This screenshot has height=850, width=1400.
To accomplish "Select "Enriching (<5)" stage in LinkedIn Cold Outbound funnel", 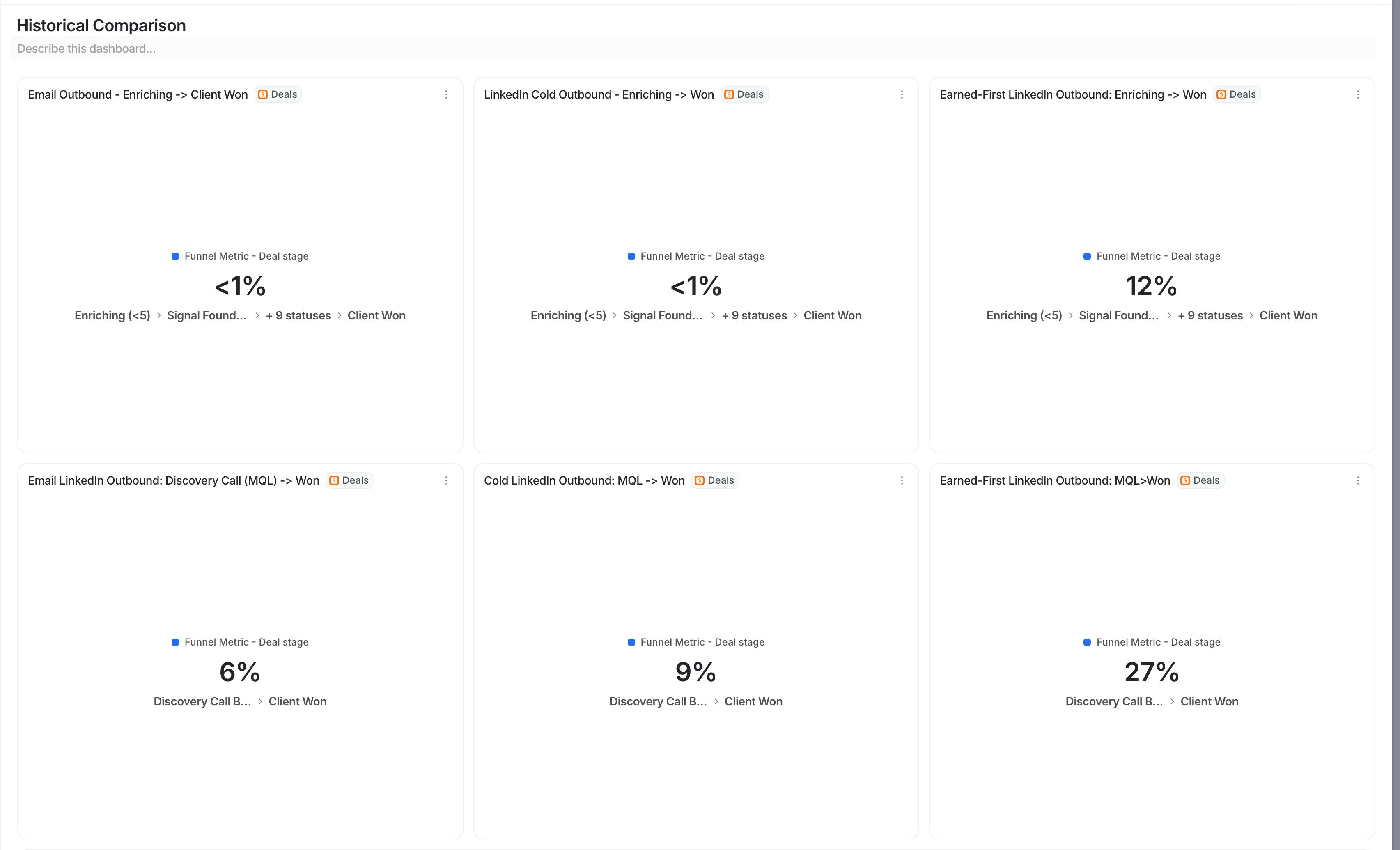I will [568, 315].
